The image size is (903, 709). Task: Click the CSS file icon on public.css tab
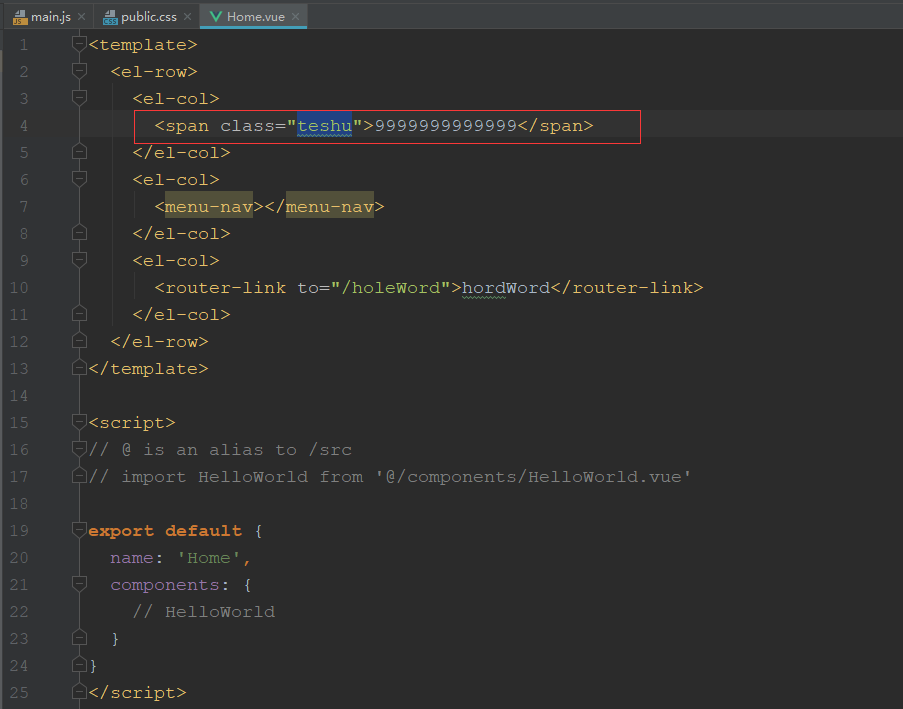(x=110, y=17)
